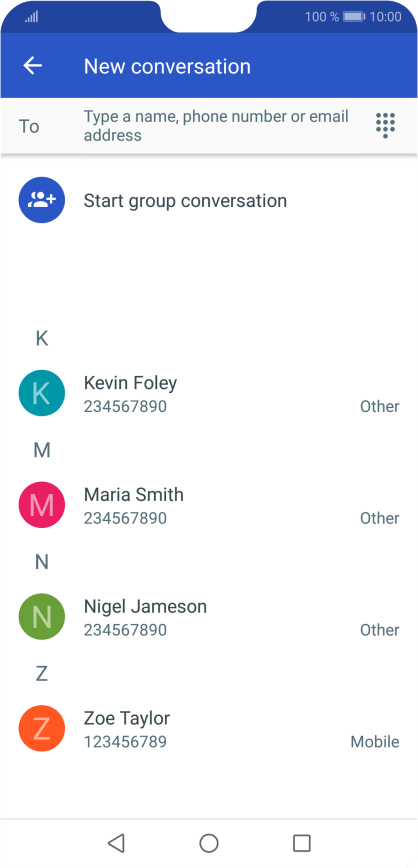Tap the group conversation icon

[x=42, y=200]
